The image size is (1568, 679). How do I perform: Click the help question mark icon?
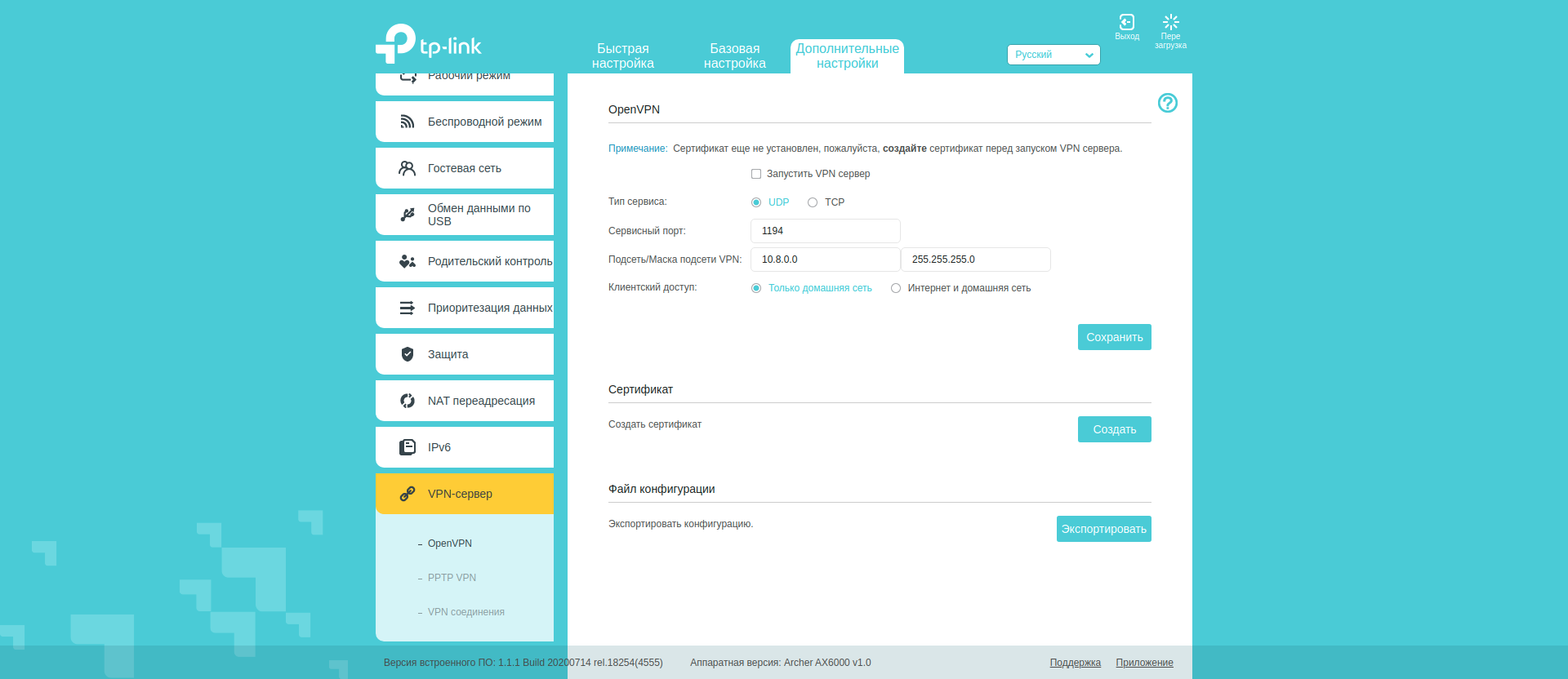tap(1167, 103)
